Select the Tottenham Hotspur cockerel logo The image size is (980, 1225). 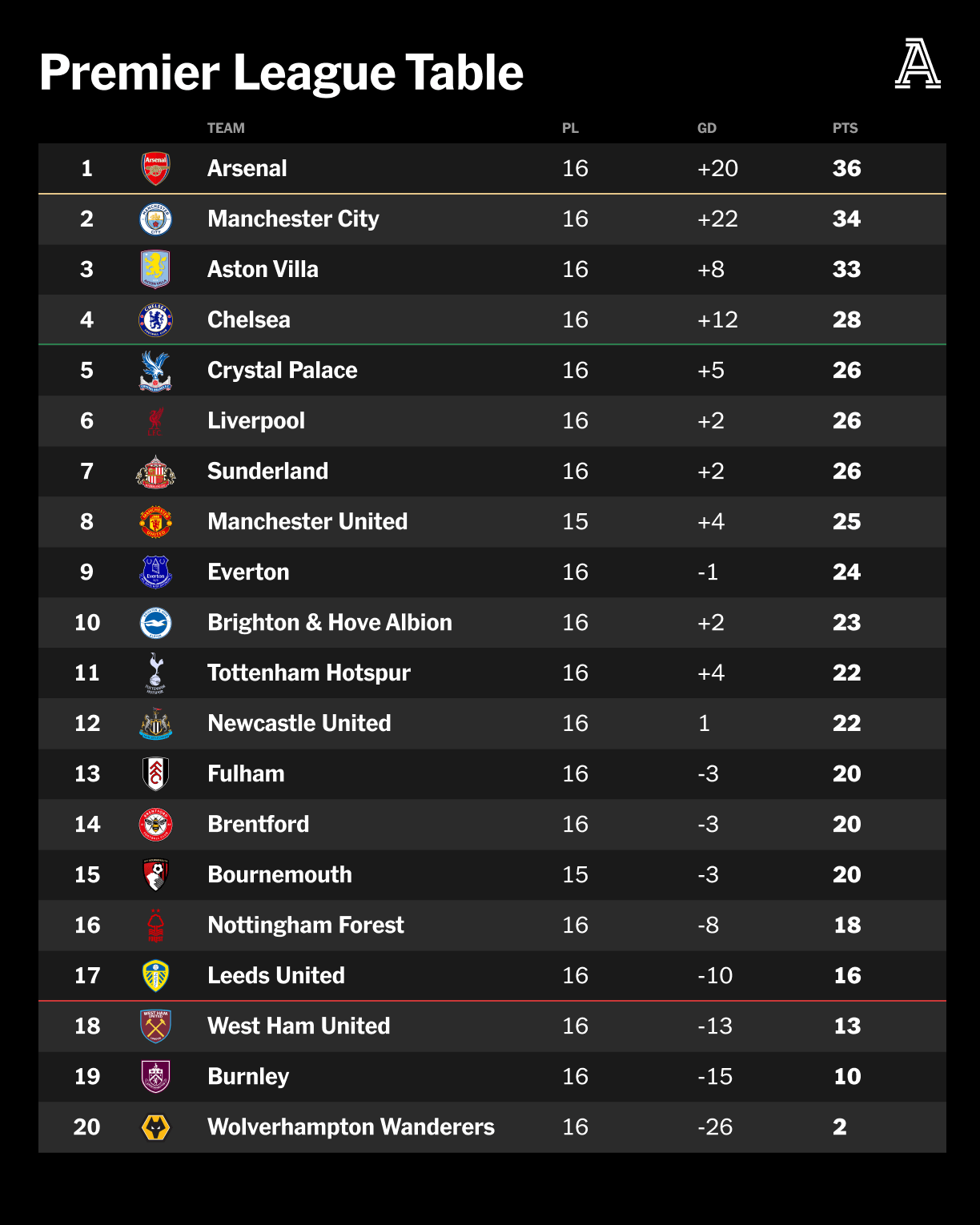point(156,673)
